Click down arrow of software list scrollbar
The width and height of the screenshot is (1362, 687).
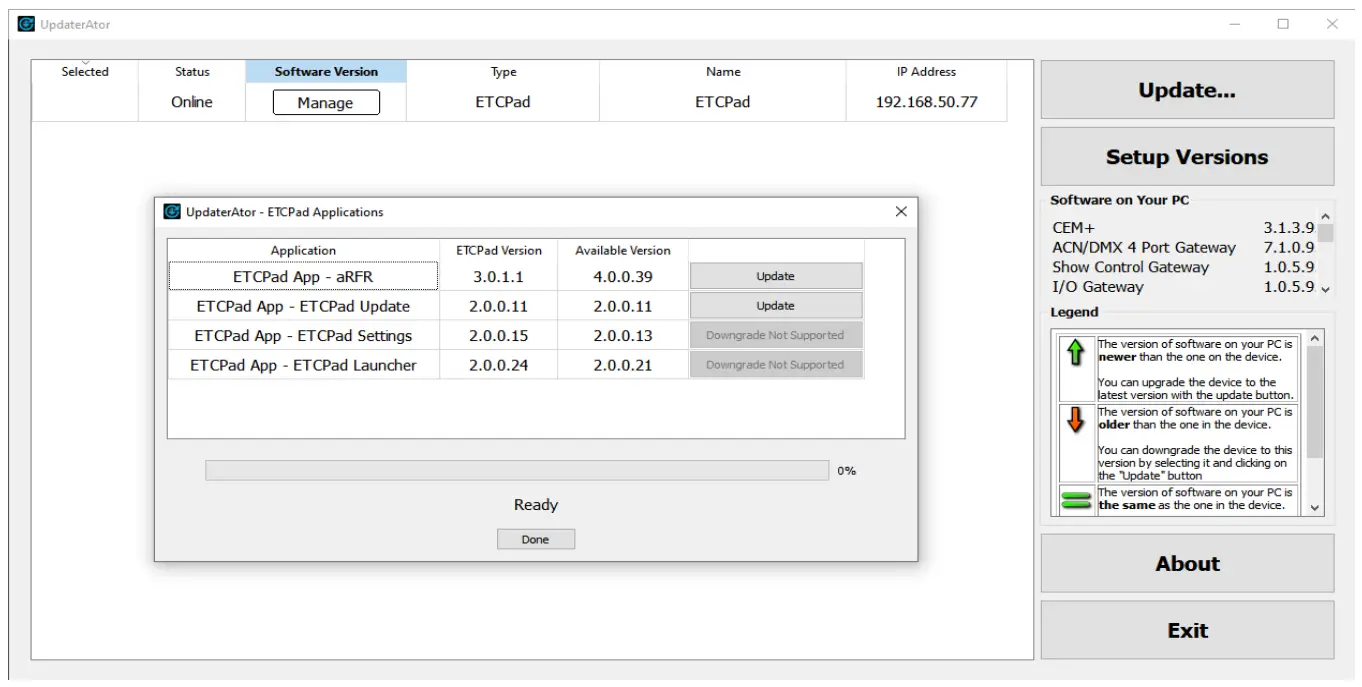click(1326, 289)
